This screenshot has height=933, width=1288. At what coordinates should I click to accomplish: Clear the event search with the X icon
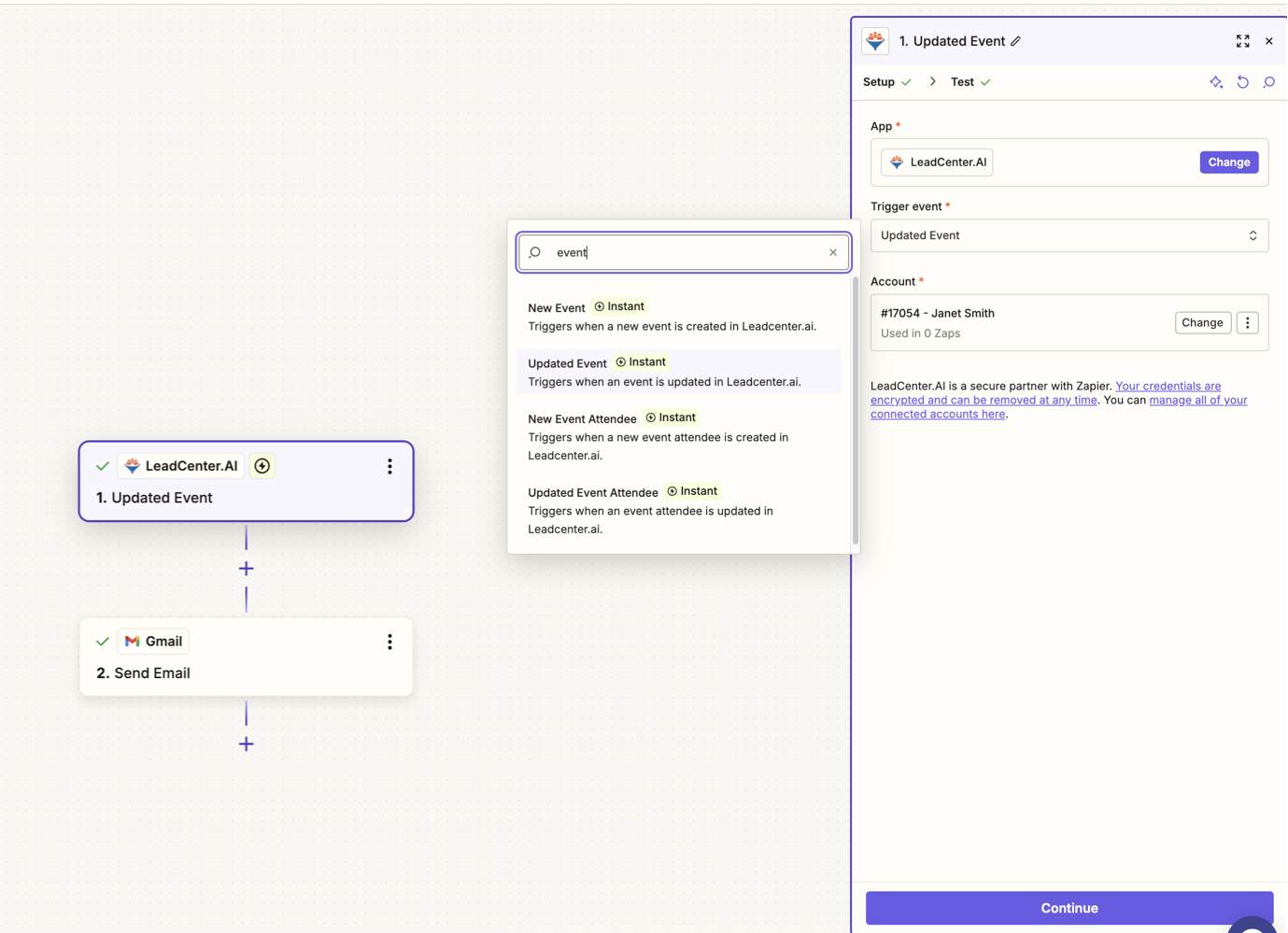pos(832,252)
